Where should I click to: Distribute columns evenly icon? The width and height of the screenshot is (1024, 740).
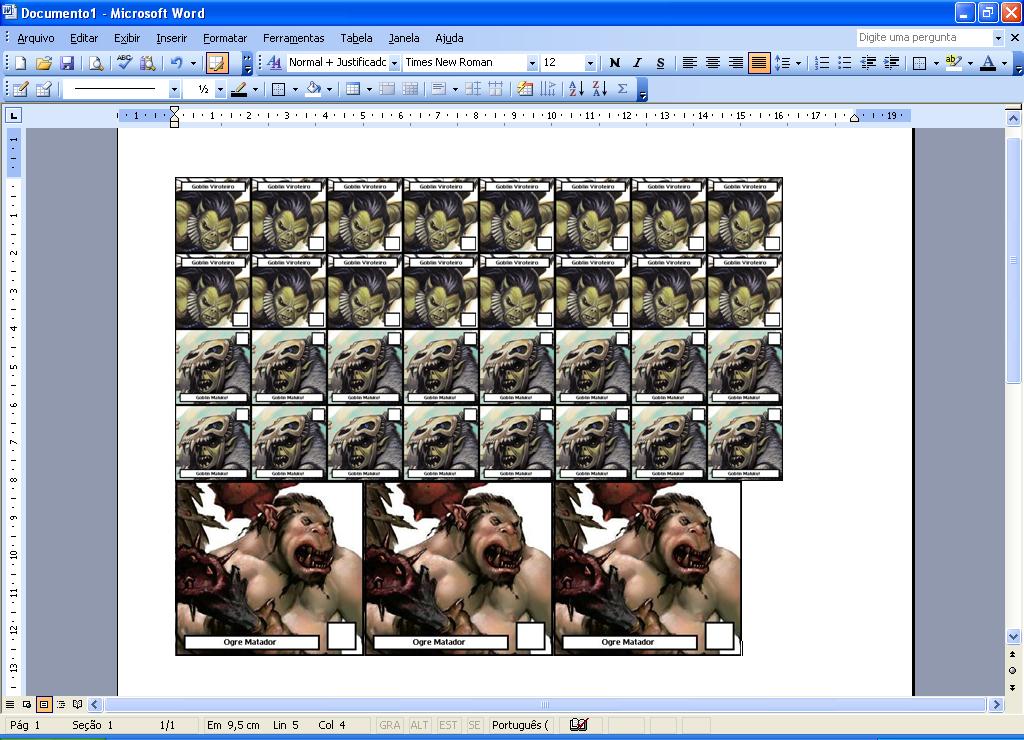pyautogui.click(x=496, y=89)
